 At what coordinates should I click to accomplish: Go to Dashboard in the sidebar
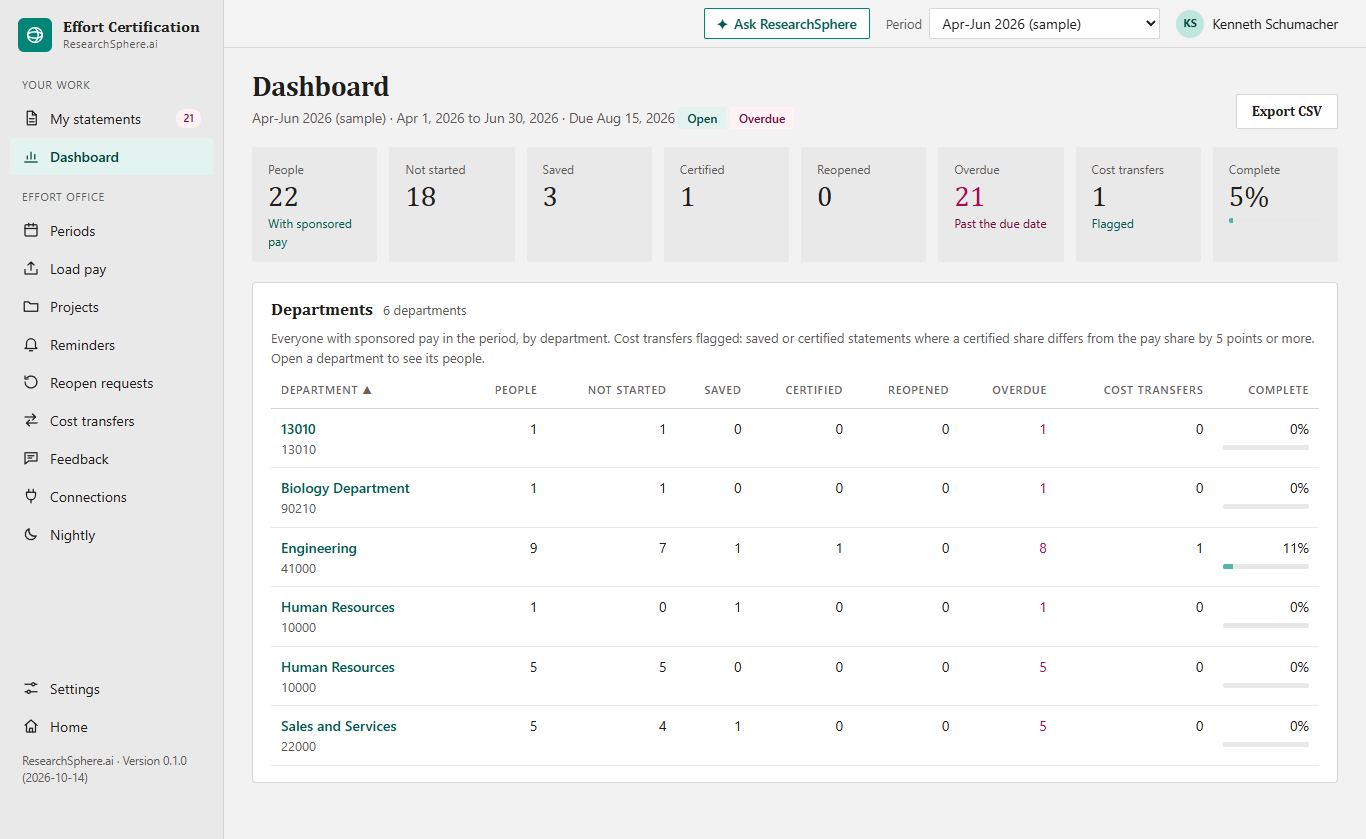(112, 157)
